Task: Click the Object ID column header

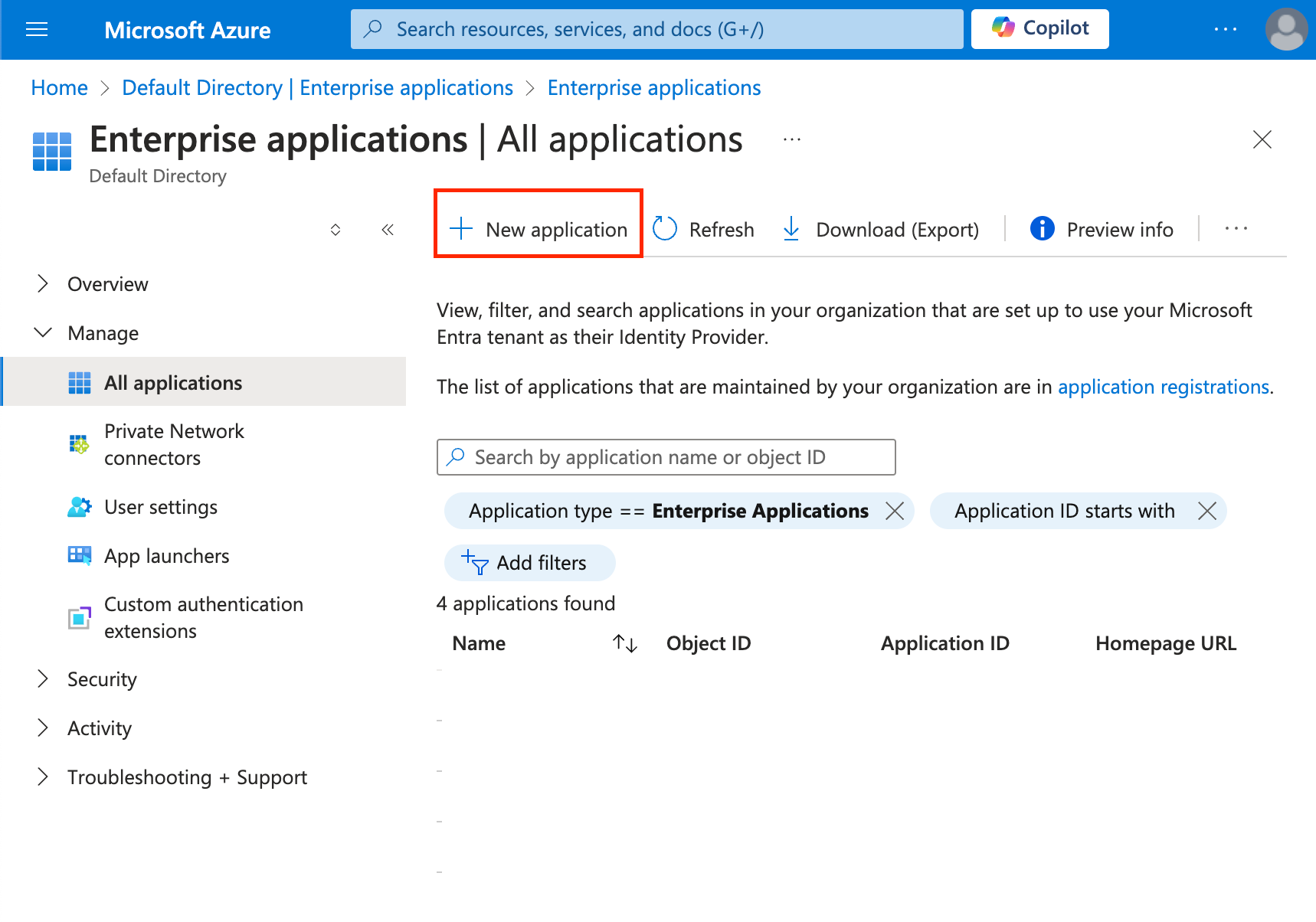Action: click(709, 643)
